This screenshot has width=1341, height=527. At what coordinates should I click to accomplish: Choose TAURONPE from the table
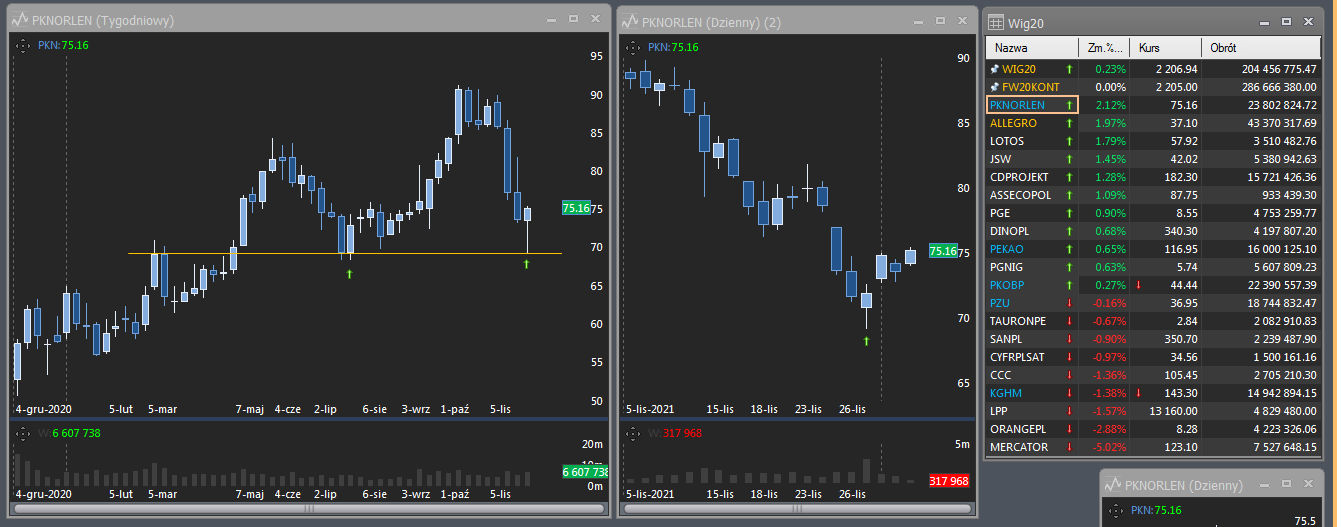(x=1018, y=321)
